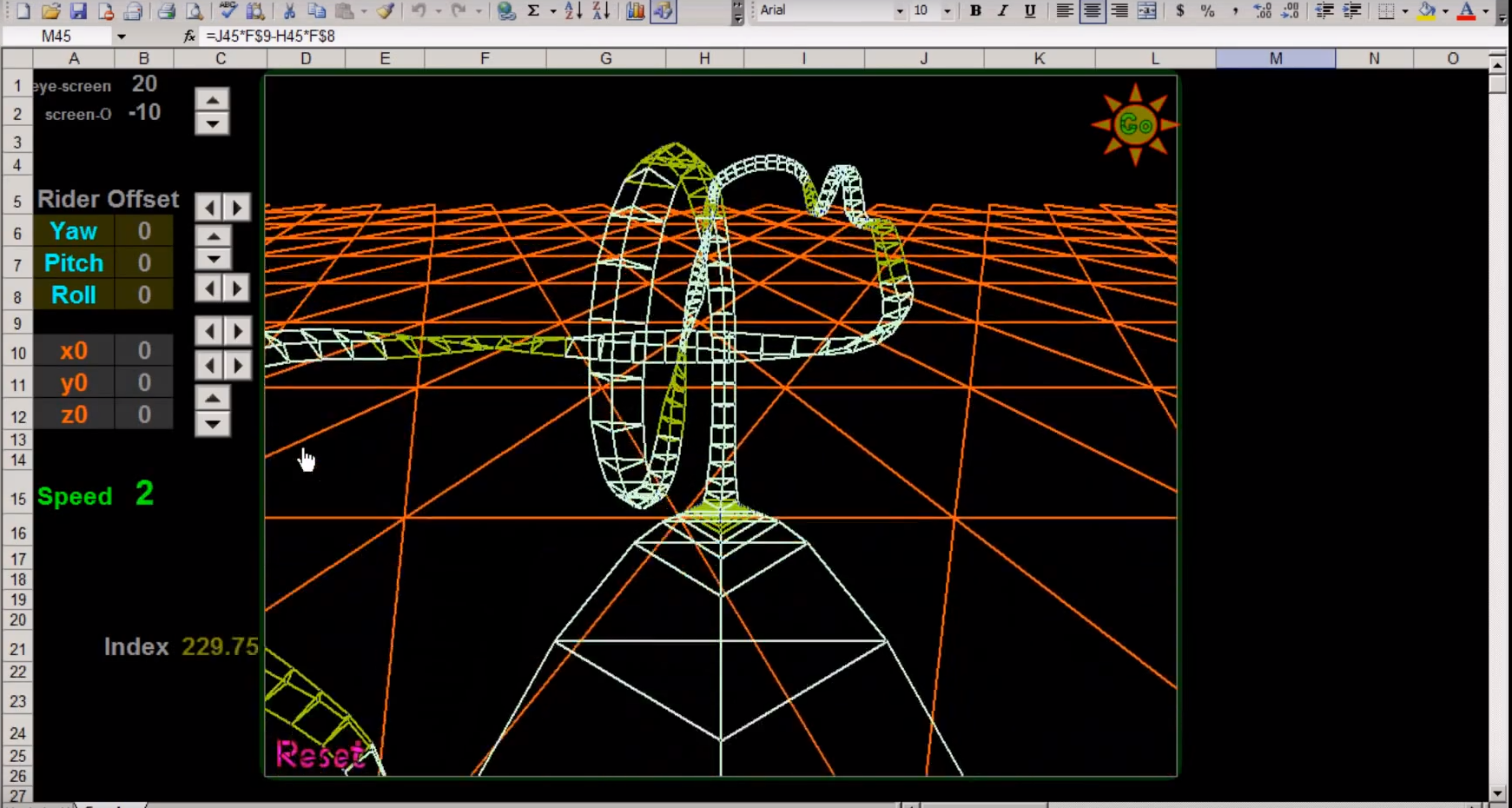Toggle align right
Viewport: 1512px width, 808px height.
[x=1119, y=11]
